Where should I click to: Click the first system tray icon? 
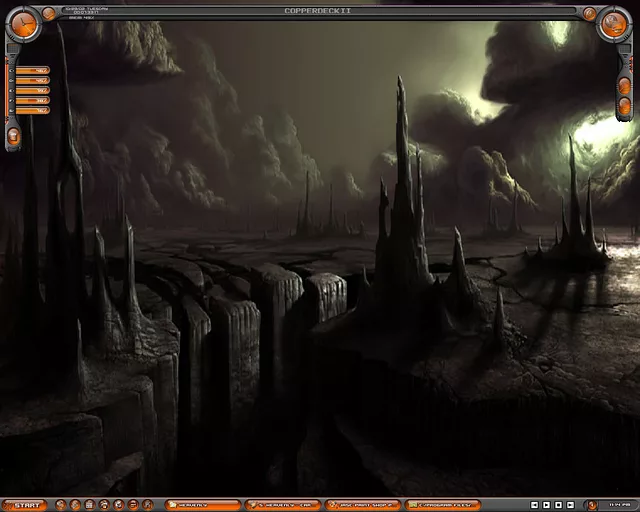click(534, 505)
